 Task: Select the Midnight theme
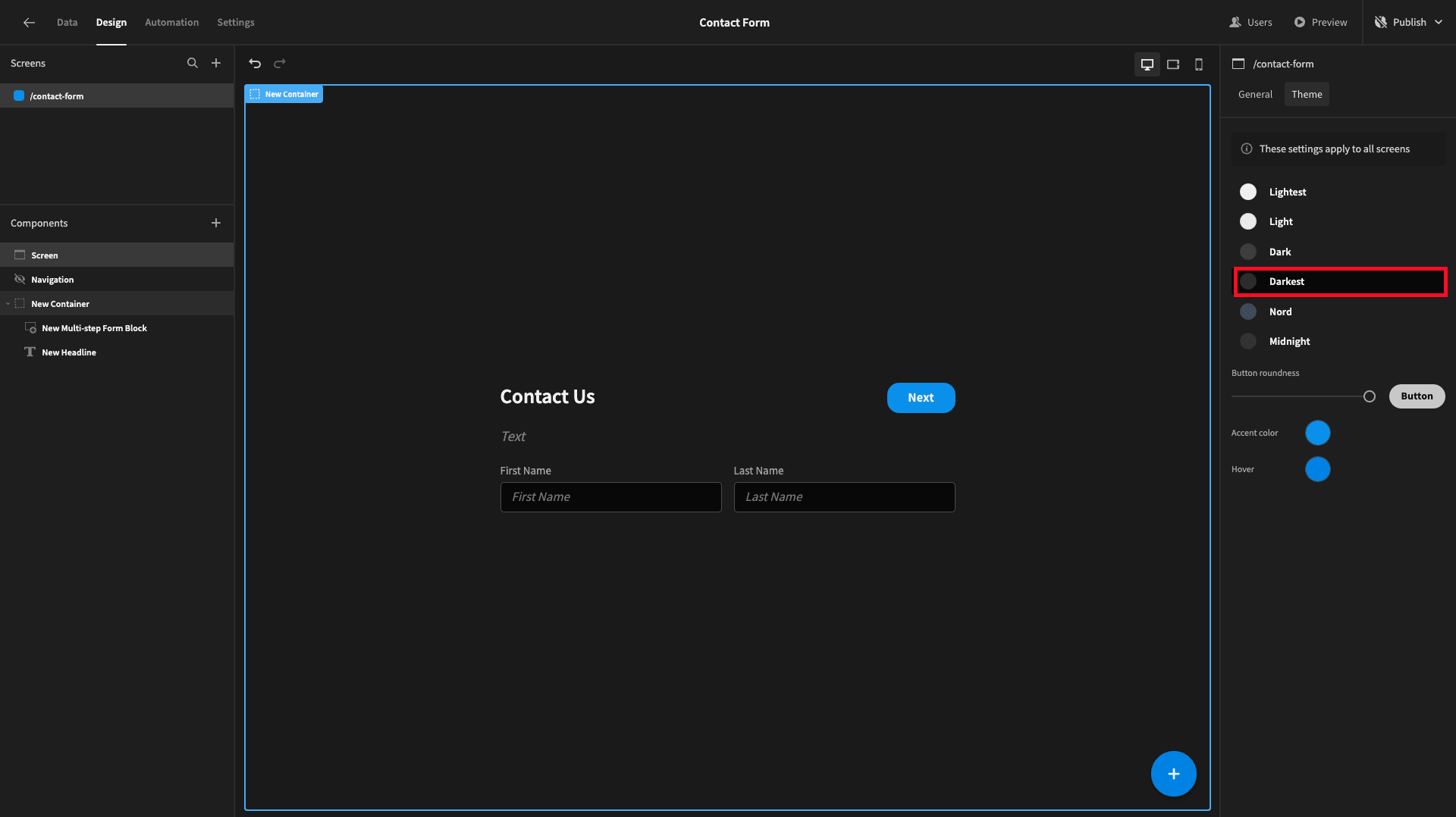click(x=1338, y=341)
